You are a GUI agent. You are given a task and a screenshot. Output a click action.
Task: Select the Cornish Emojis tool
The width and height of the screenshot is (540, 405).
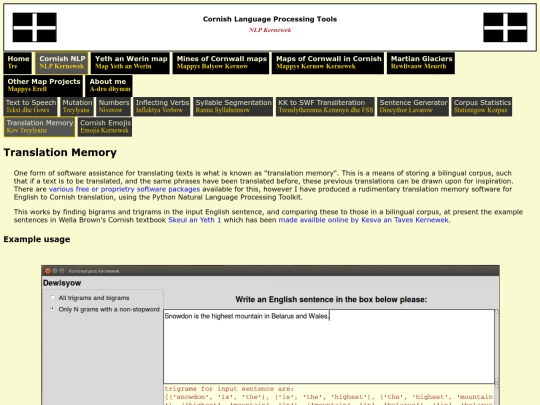[x=105, y=127]
